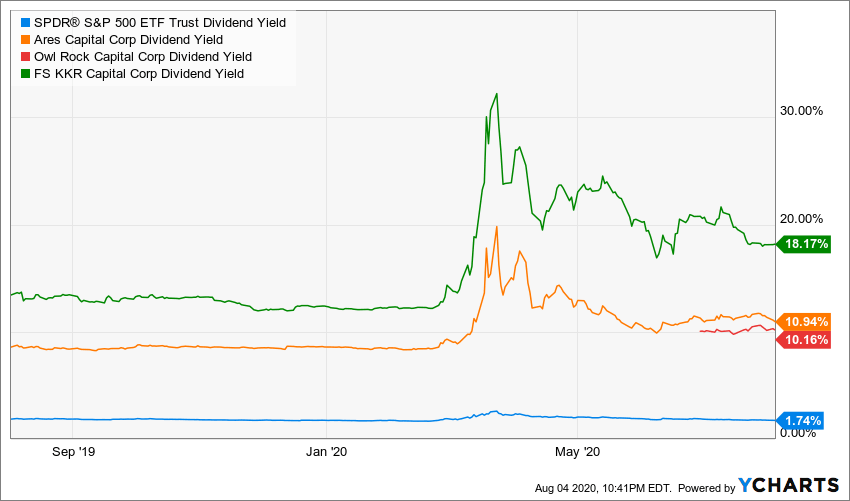Click the blue 1.74% value flag
850x501 pixels.
tap(800, 421)
